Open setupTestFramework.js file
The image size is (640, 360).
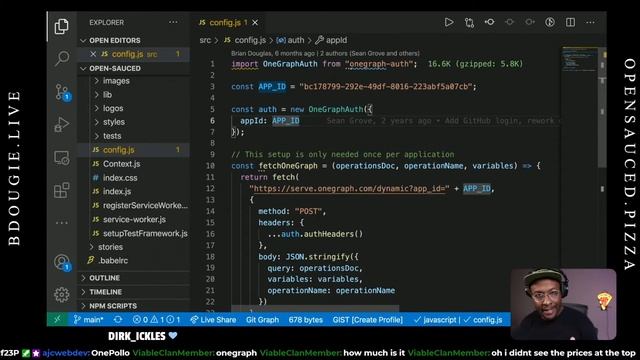[x=145, y=233]
